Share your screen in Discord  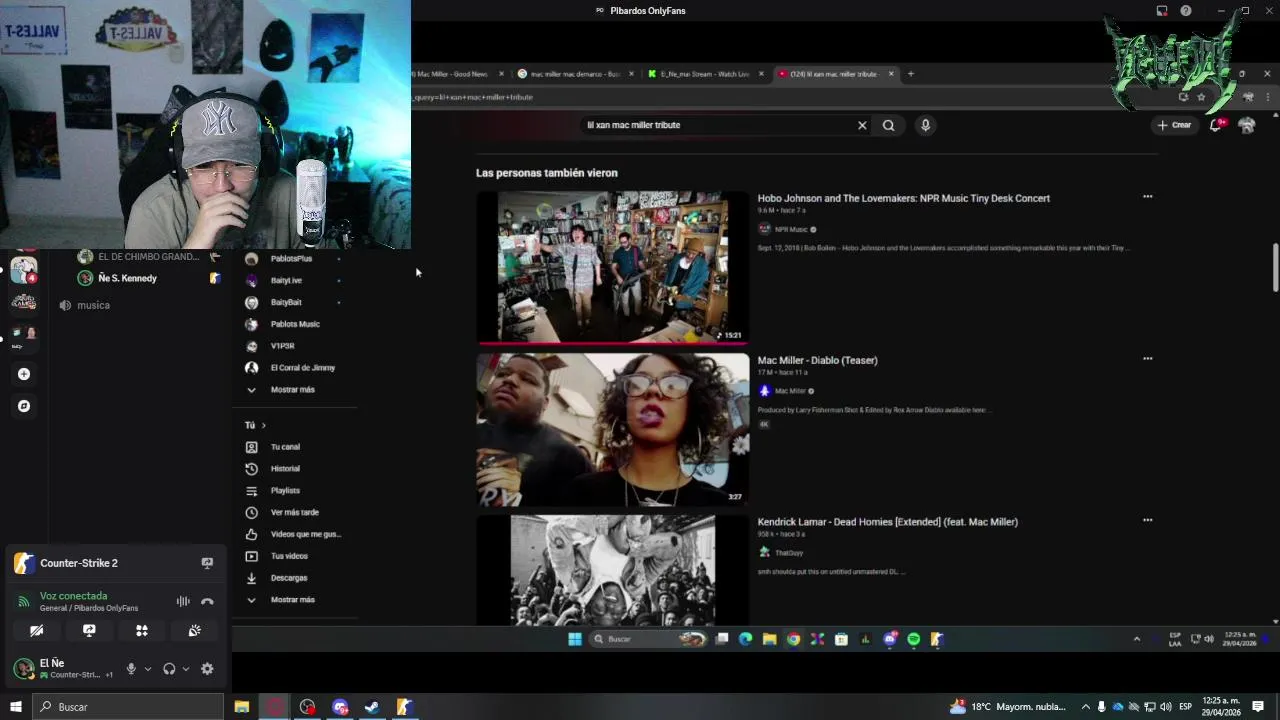pos(89,630)
